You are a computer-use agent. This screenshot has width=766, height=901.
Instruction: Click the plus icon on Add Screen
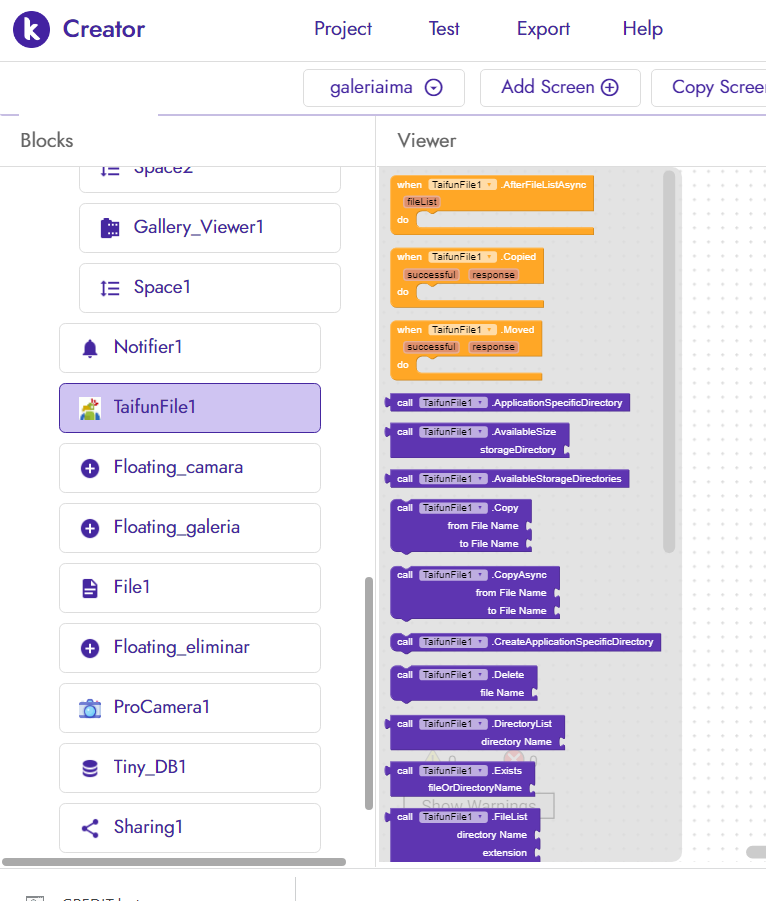tap(610, 87)
